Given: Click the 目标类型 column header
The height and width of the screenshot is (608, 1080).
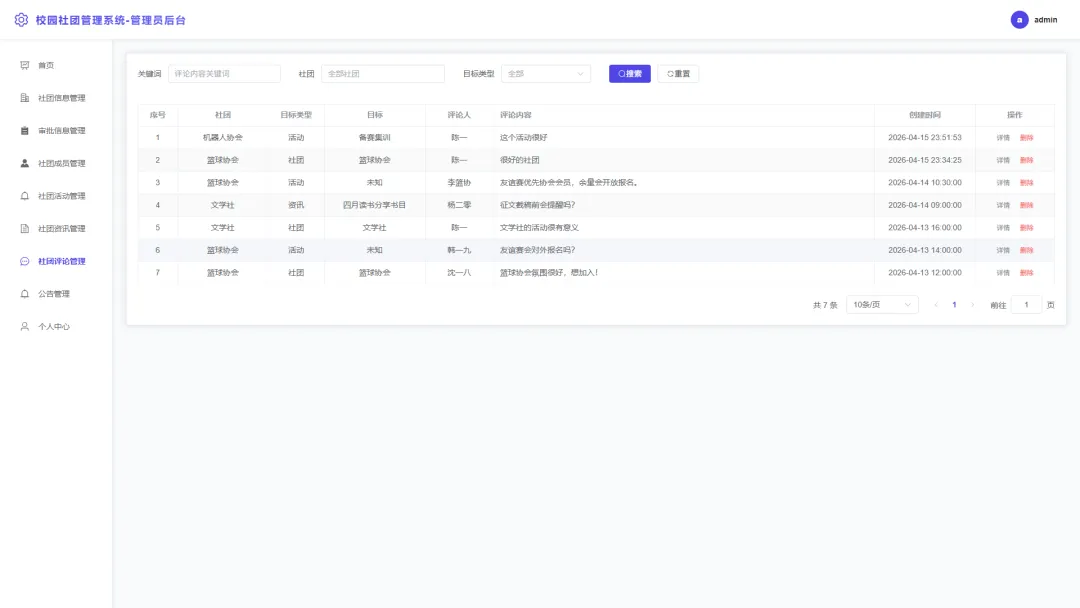Looking at the screenshot, I should [x=296, y=115].
